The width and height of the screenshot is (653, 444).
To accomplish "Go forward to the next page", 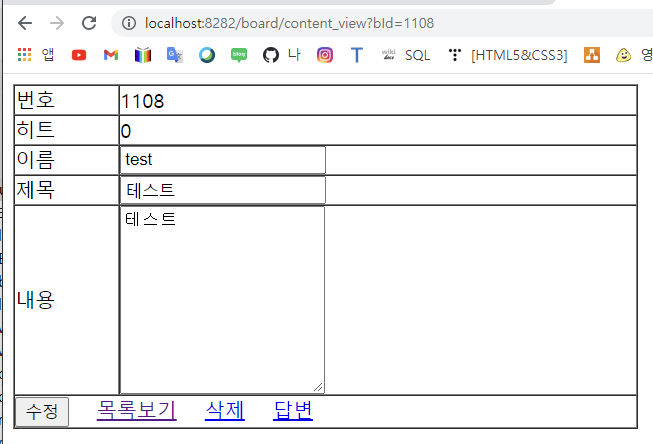I will [x=57, y=23].
